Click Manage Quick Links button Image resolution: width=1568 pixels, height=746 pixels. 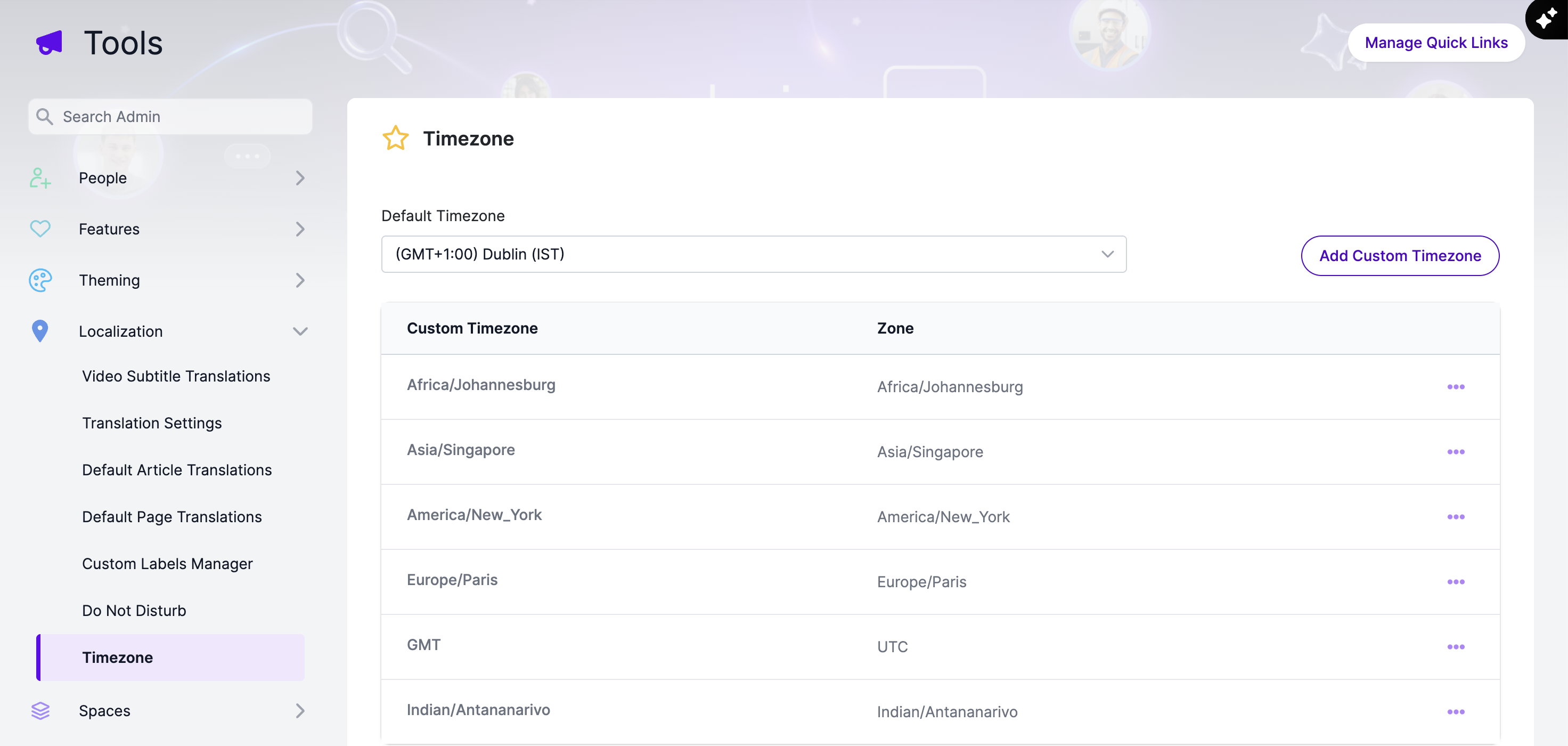[1436, 43]
